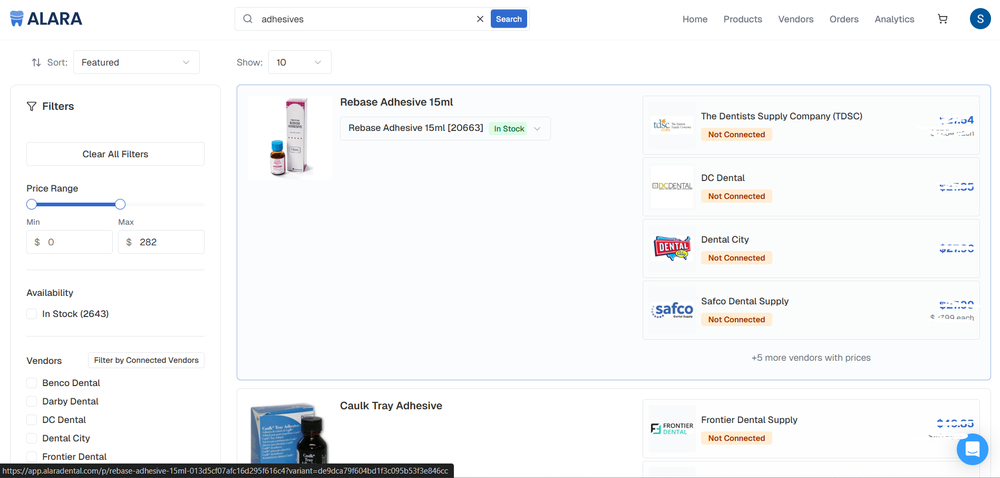Screen dimensions: 1000x478
Task: Clear the search text with X icon
Action: click(480, 19)
